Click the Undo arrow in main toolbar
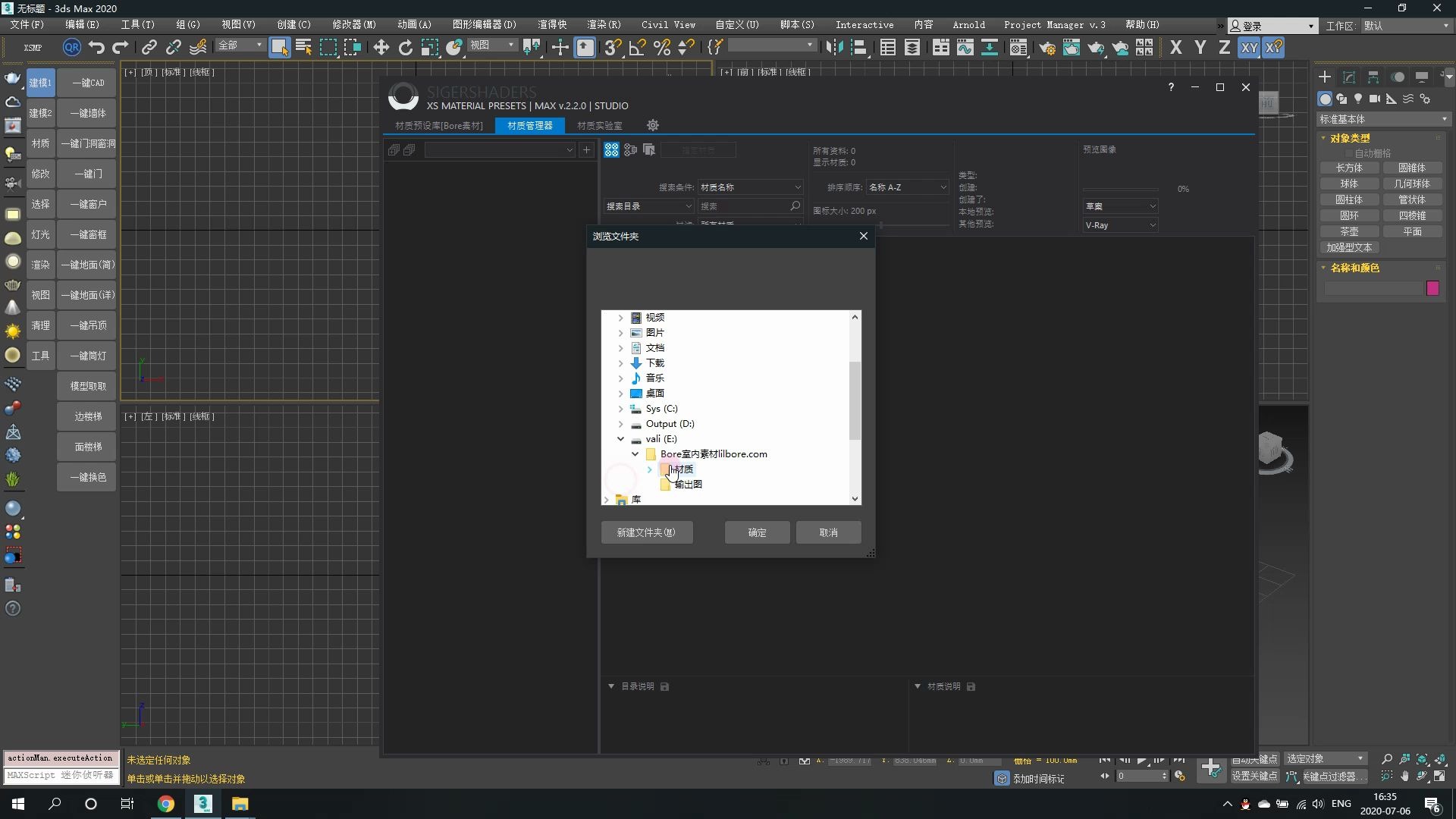1456x819 pixels. (x=96, y=48)
